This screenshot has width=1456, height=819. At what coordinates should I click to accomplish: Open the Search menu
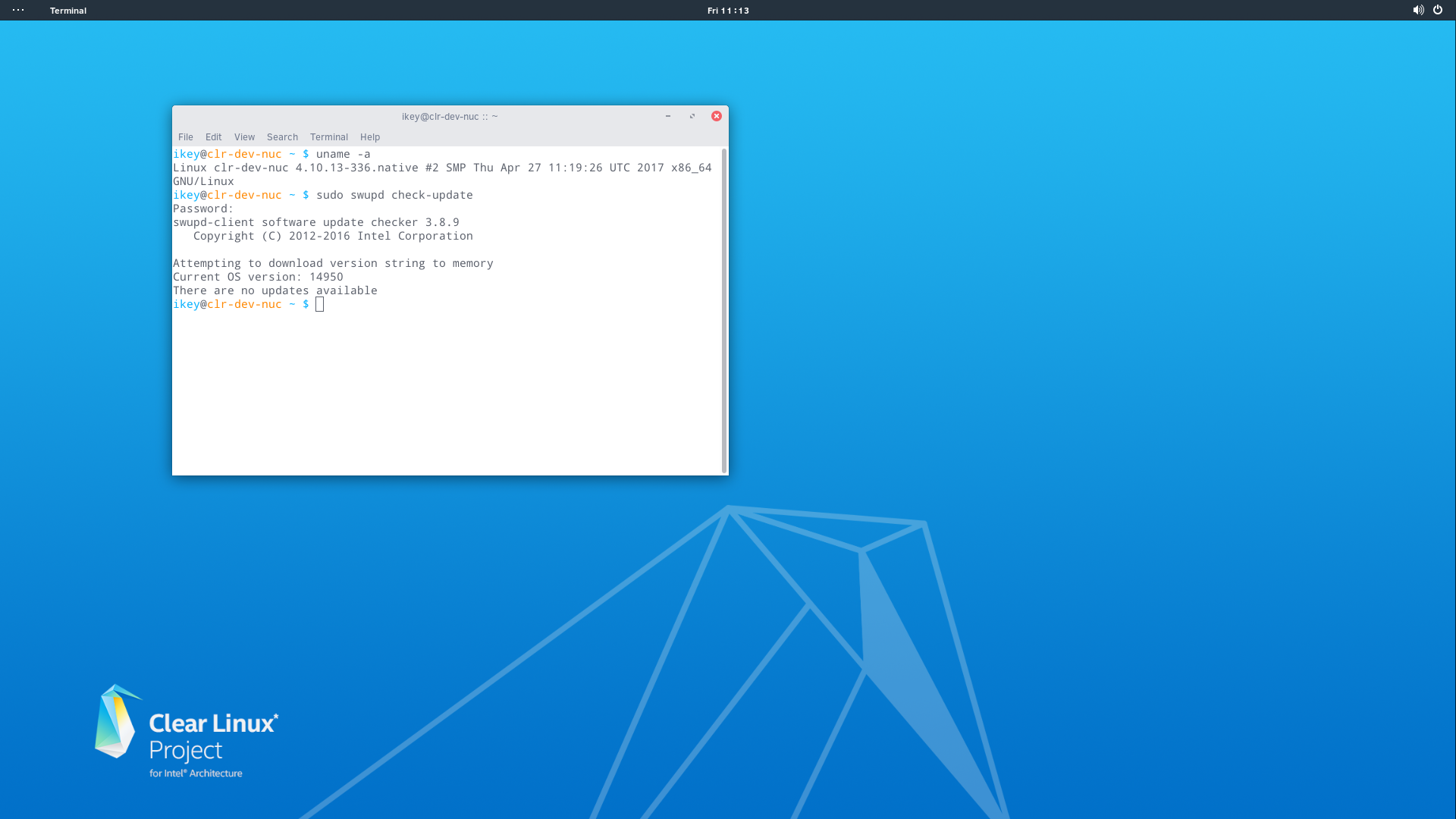[282, 137]
